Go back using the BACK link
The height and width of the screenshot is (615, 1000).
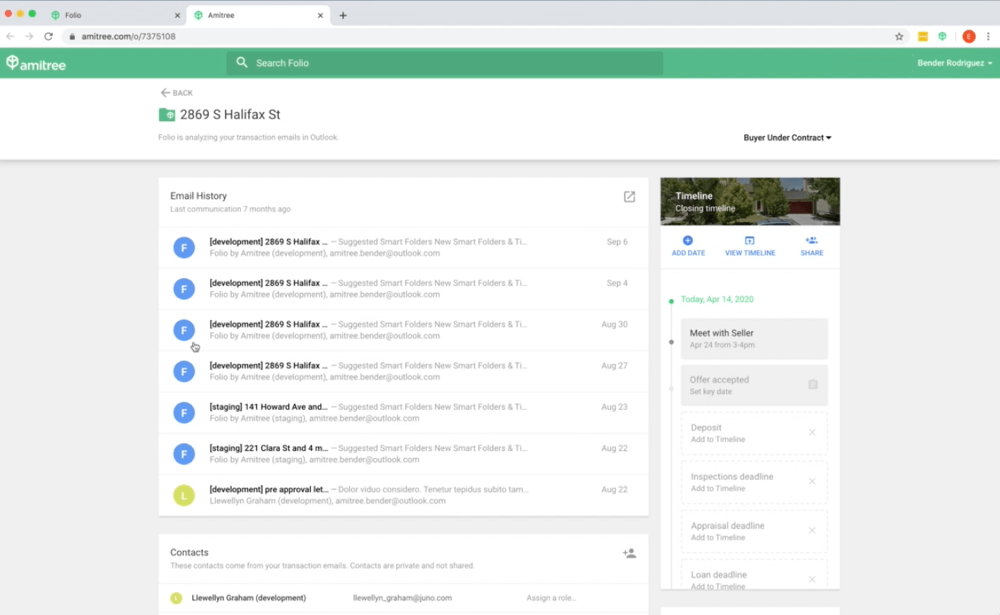pos(177,93)
